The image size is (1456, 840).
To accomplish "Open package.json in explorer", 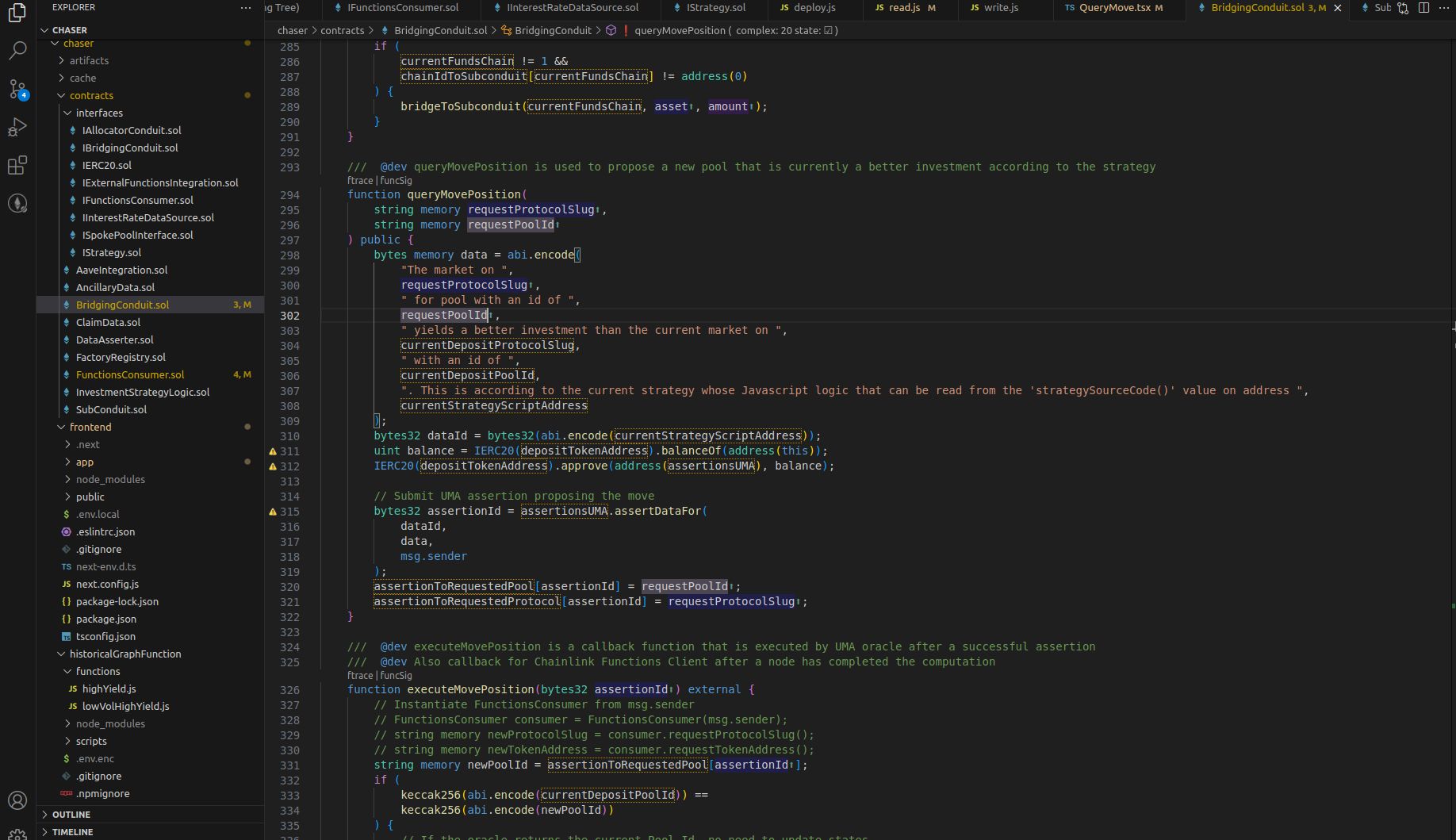I will [x=105, y=619].
